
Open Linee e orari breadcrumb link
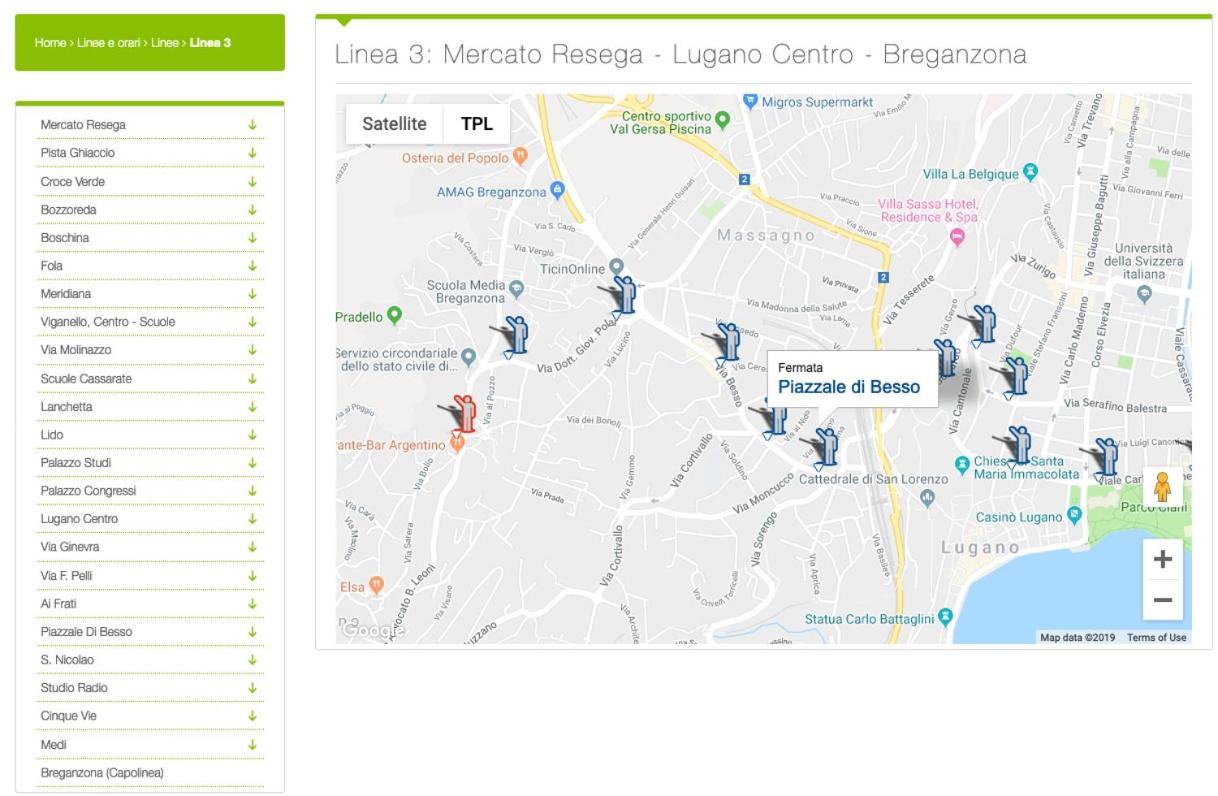point(109,43)
